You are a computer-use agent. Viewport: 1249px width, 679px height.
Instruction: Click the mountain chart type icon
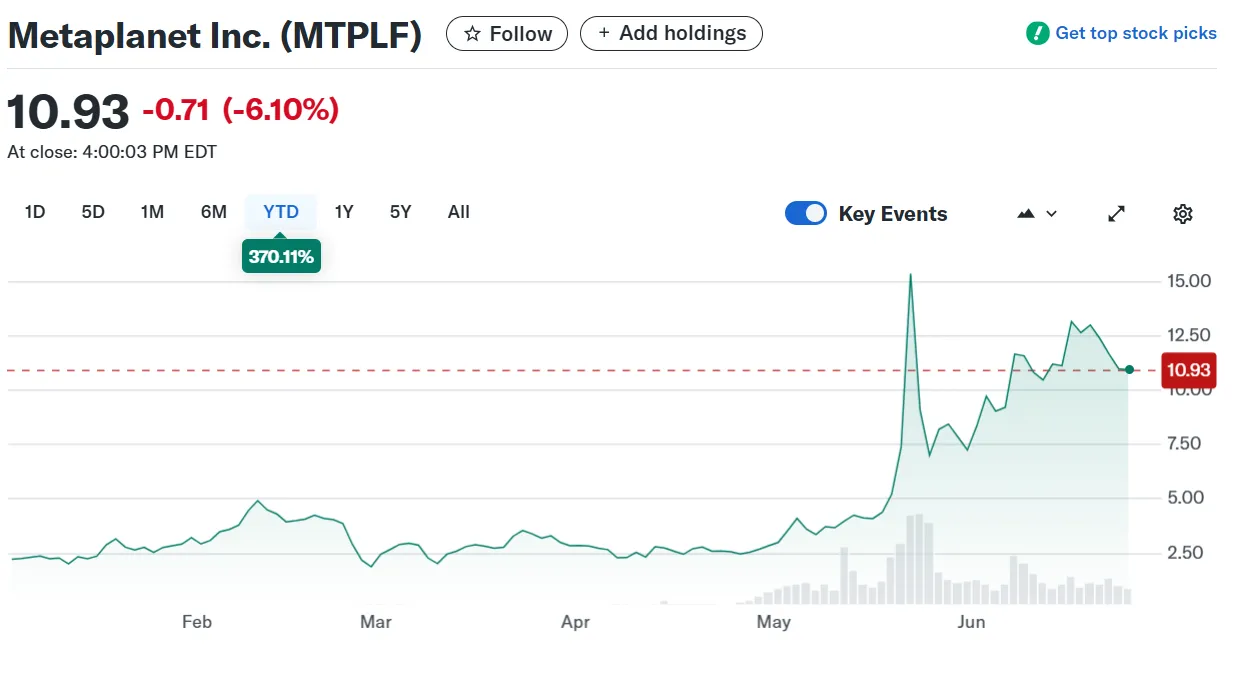pos(1026,214)
